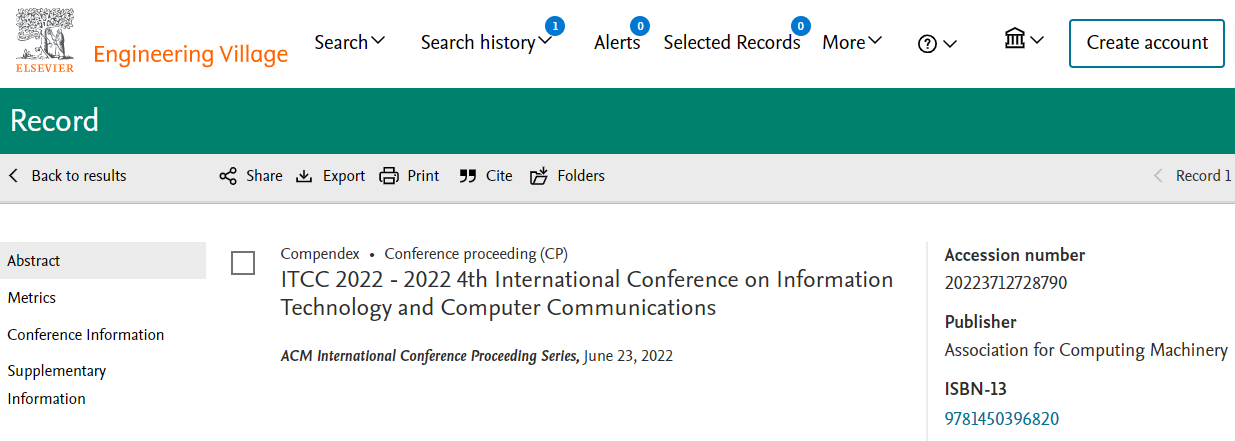Expand the Search menu
This screenshot has width=1235, height=441.
coord(350,42)
